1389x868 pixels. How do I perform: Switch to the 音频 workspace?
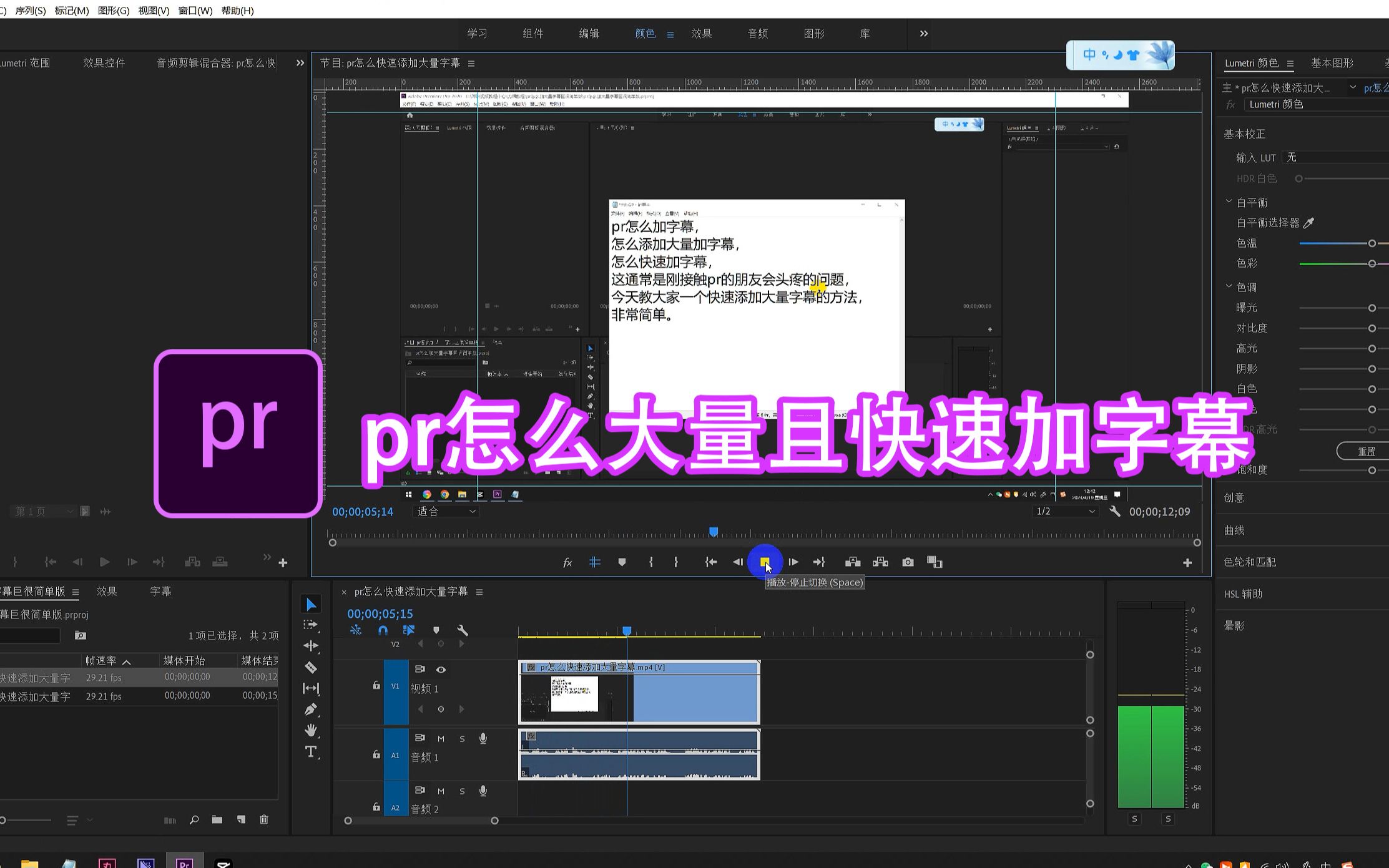pyautogui.click(x=758, y=34)
